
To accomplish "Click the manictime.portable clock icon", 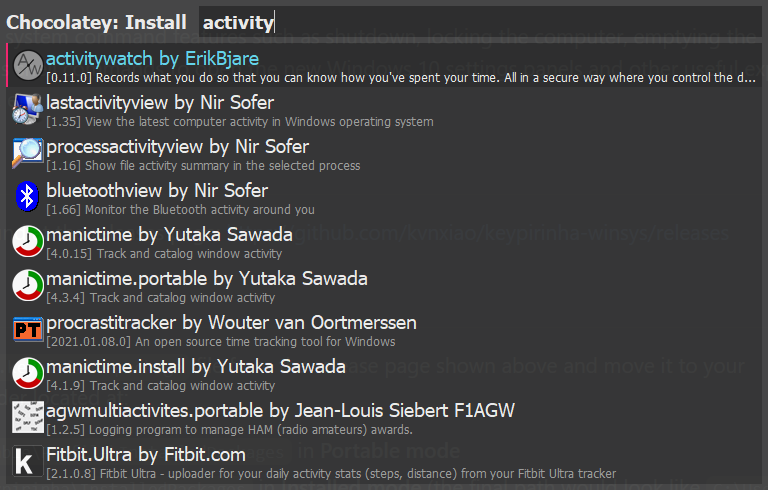I will (28, 285).
